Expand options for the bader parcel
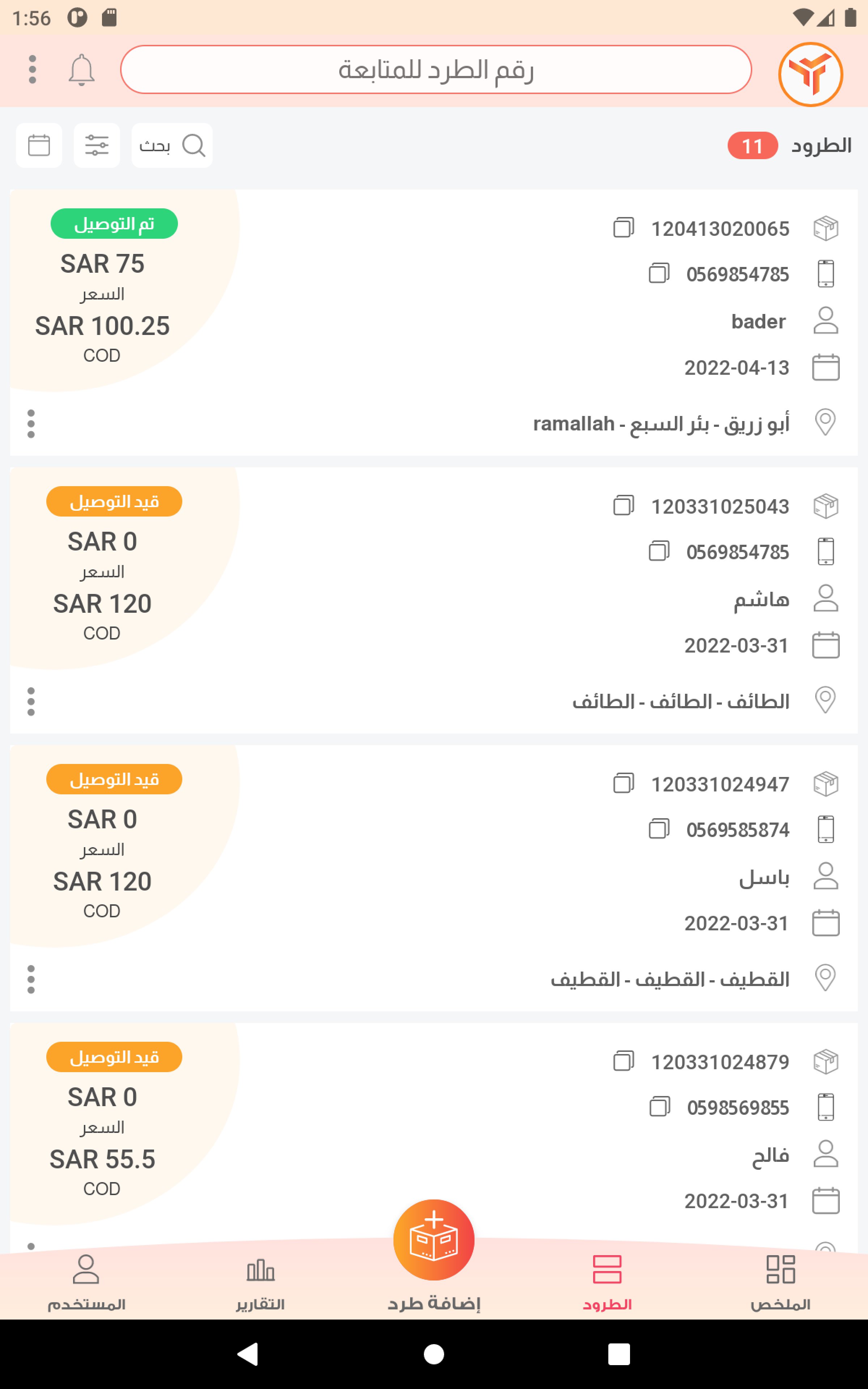The width and height of the screenshot is (868, 1389). (31, 424)
